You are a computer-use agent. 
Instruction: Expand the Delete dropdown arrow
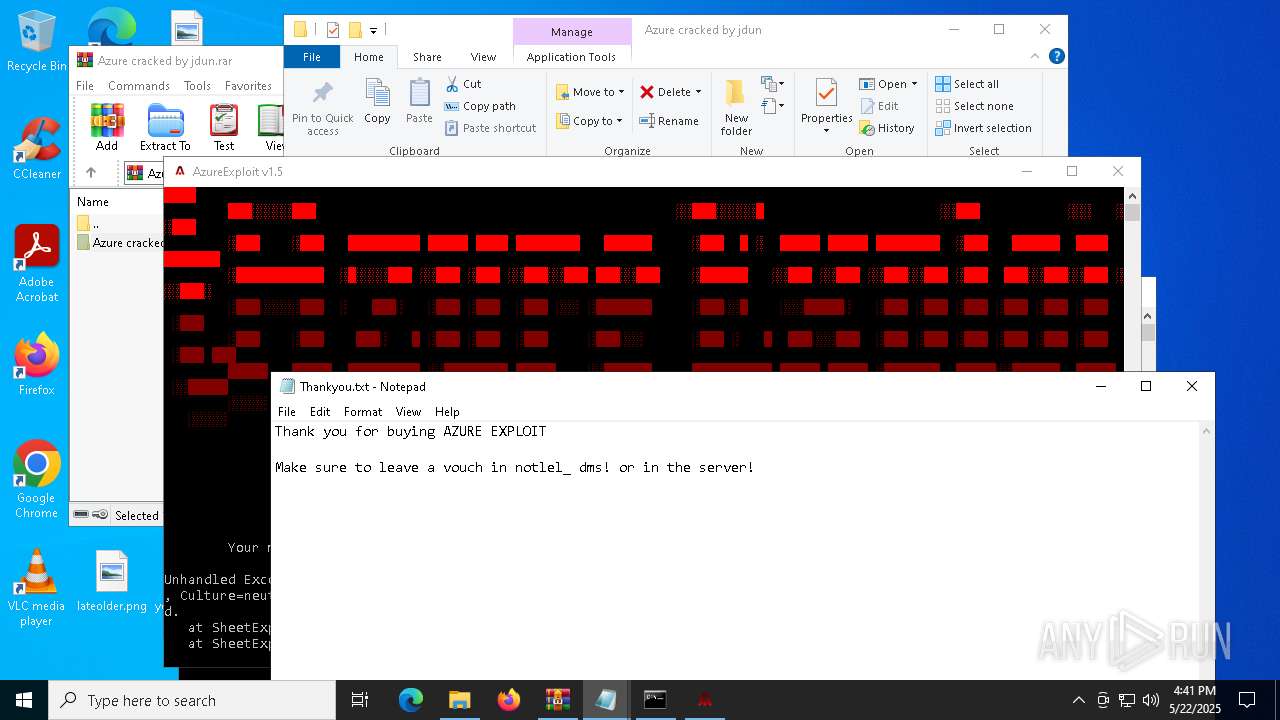click(x=698, y=92)
